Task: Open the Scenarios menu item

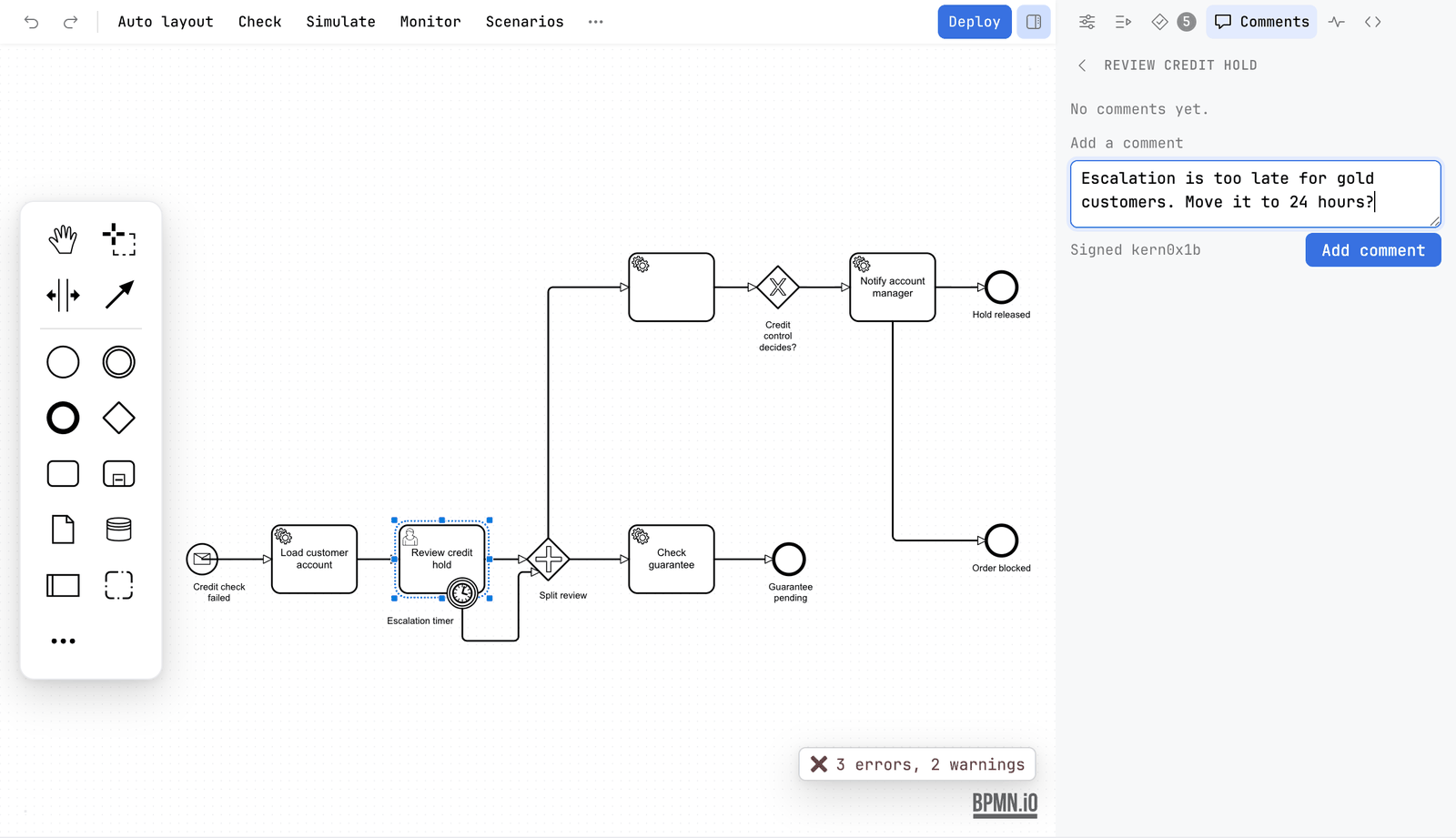Action: 524,22
